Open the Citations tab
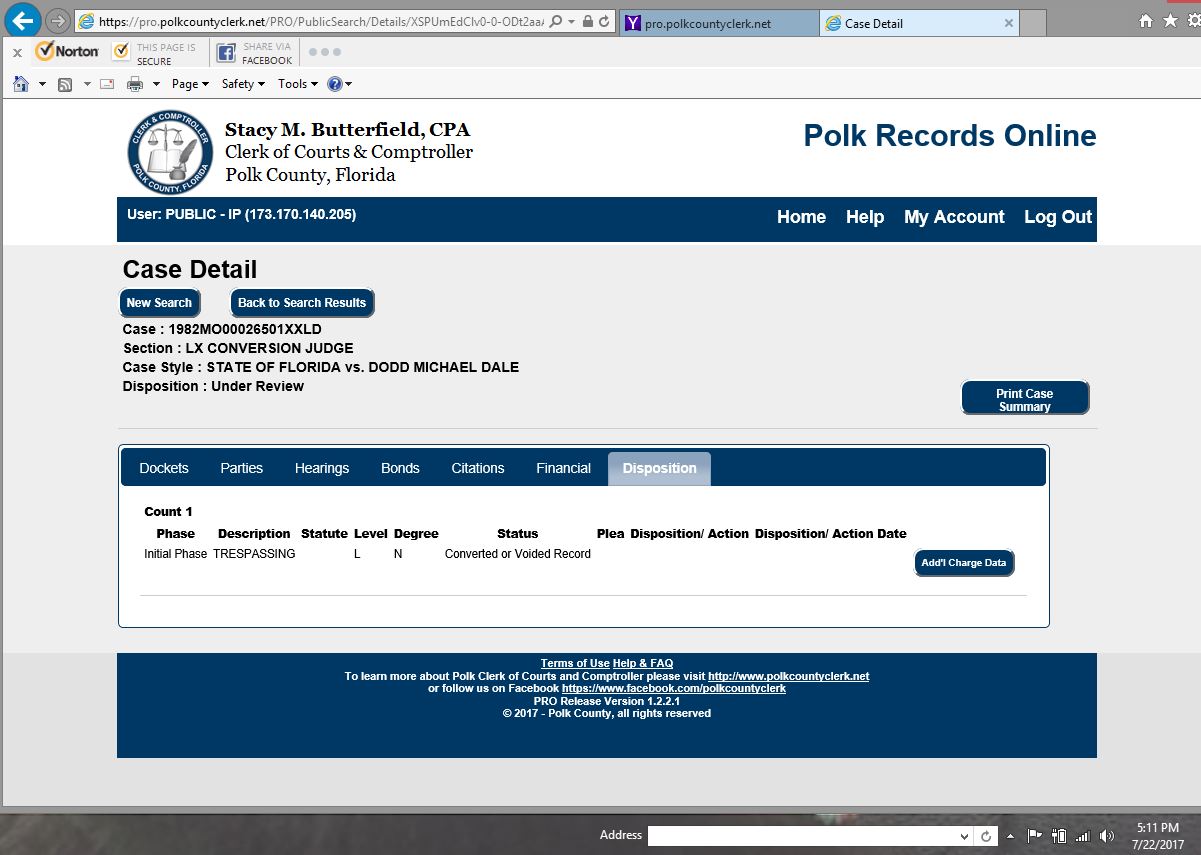This screenshot has height=855, width=1201. pos(478,468)
